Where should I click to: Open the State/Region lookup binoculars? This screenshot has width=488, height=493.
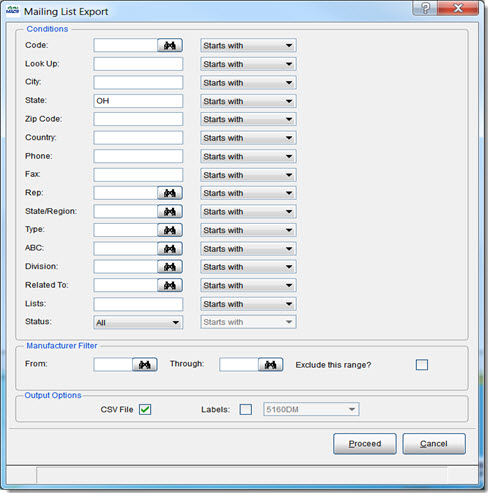coord(170,211)
